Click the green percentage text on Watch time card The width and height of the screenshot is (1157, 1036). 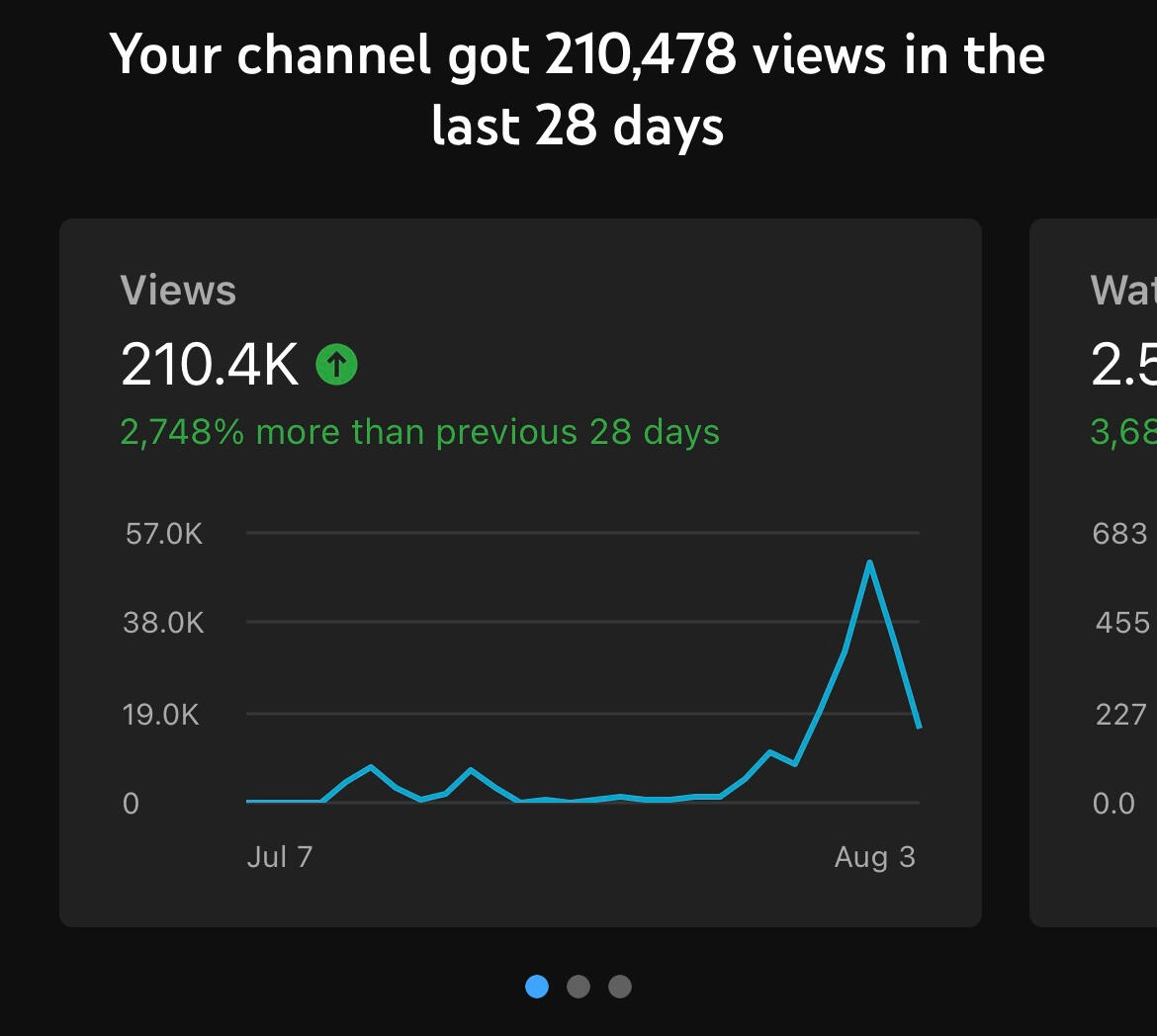click(1123, 432)
